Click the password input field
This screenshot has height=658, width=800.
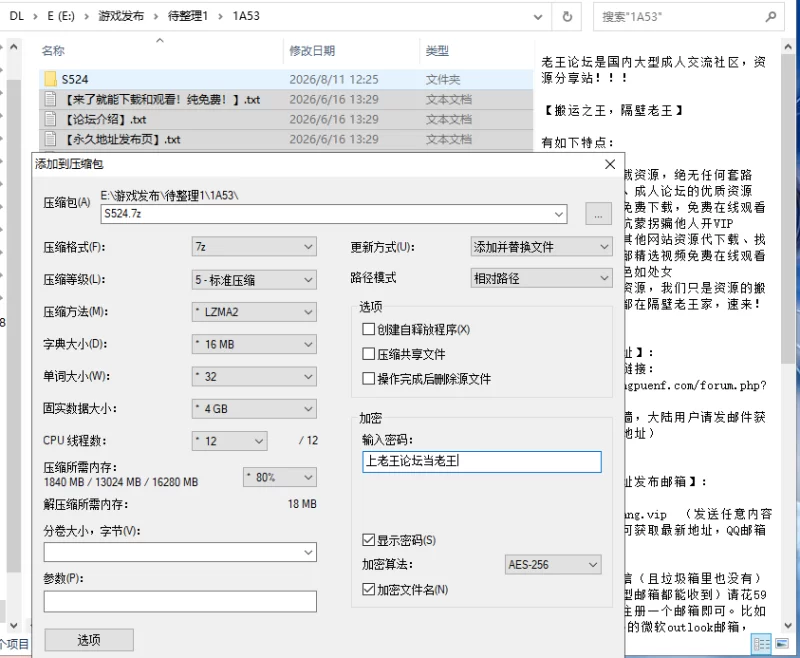tap(482, 462)
